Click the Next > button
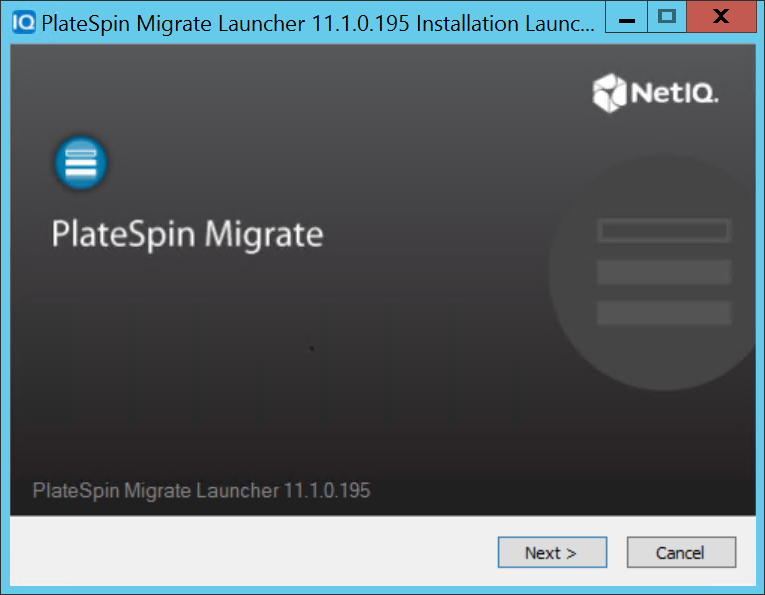The image size is (765, 595). click(552, 553)
